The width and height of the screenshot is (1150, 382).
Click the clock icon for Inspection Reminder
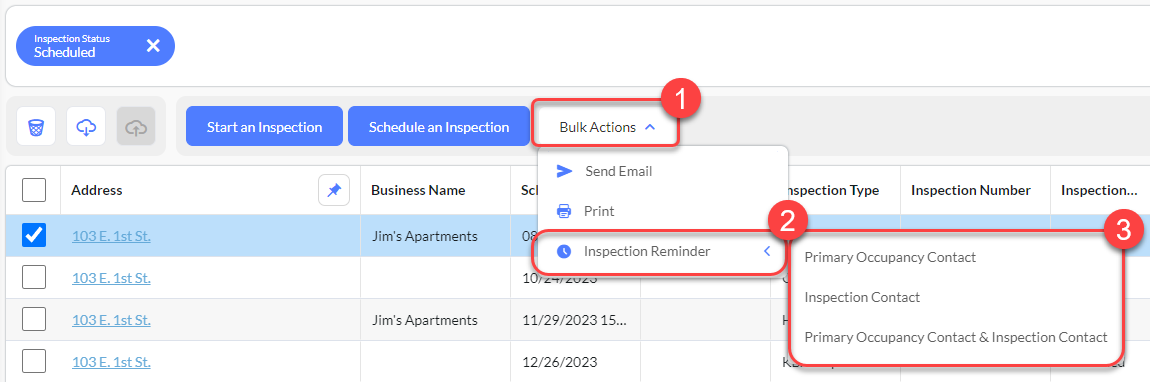click(564, 251)
